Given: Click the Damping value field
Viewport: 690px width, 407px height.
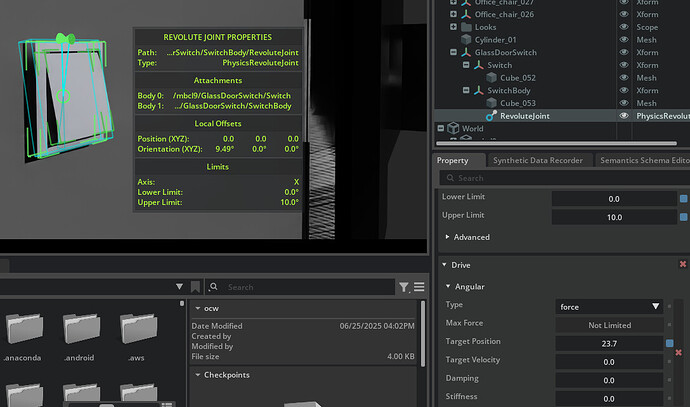Looking at the screenshot, I should point(609,381).
